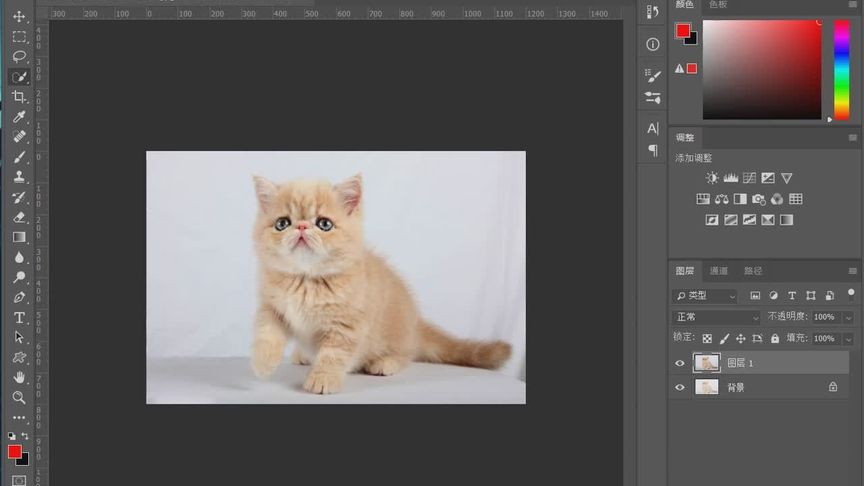Select the Eyedropper tool in toolbar
Screen dimensions: 864x486
[19, 117]
